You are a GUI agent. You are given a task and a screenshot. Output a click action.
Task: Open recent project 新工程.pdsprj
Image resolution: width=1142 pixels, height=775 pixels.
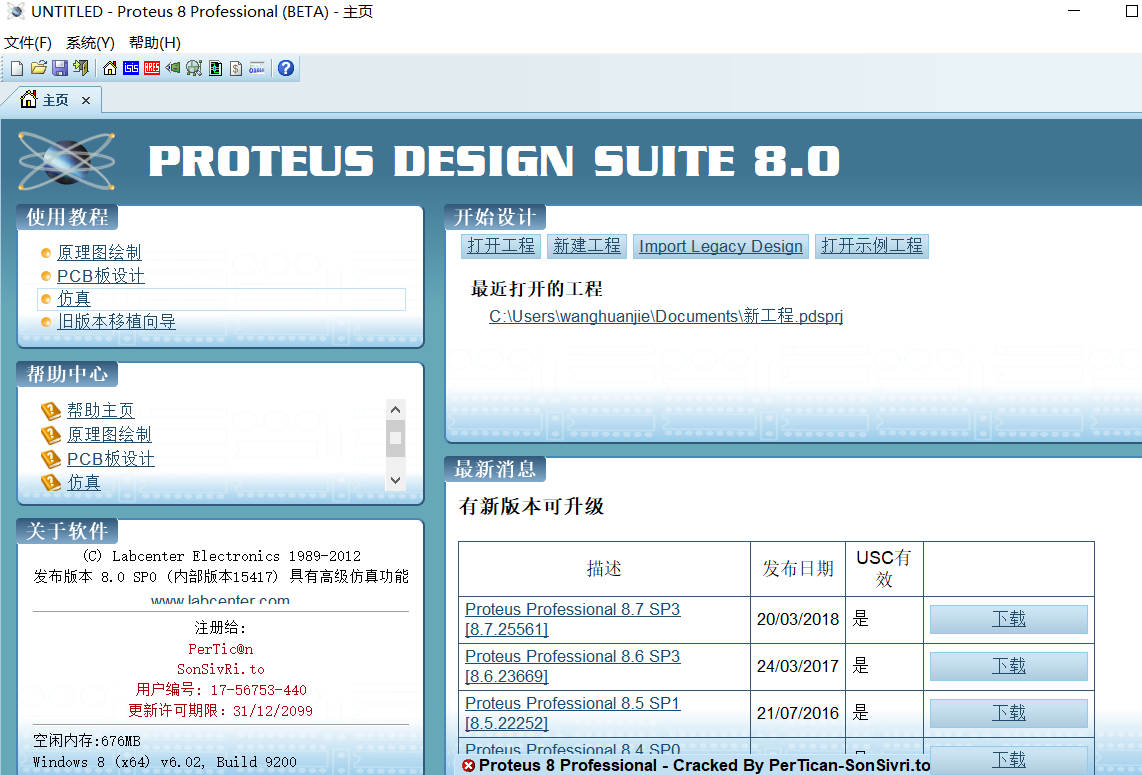pyautogui.click(x=666, y=316)
